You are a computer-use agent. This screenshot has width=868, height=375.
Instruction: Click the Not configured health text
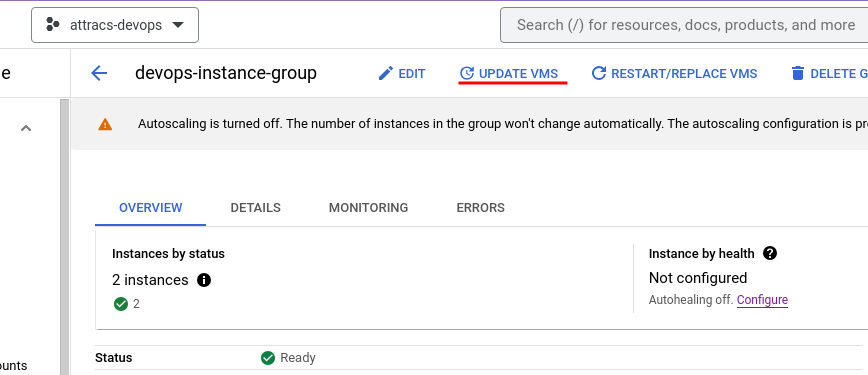pyautogui.click(x=698, y=278)
